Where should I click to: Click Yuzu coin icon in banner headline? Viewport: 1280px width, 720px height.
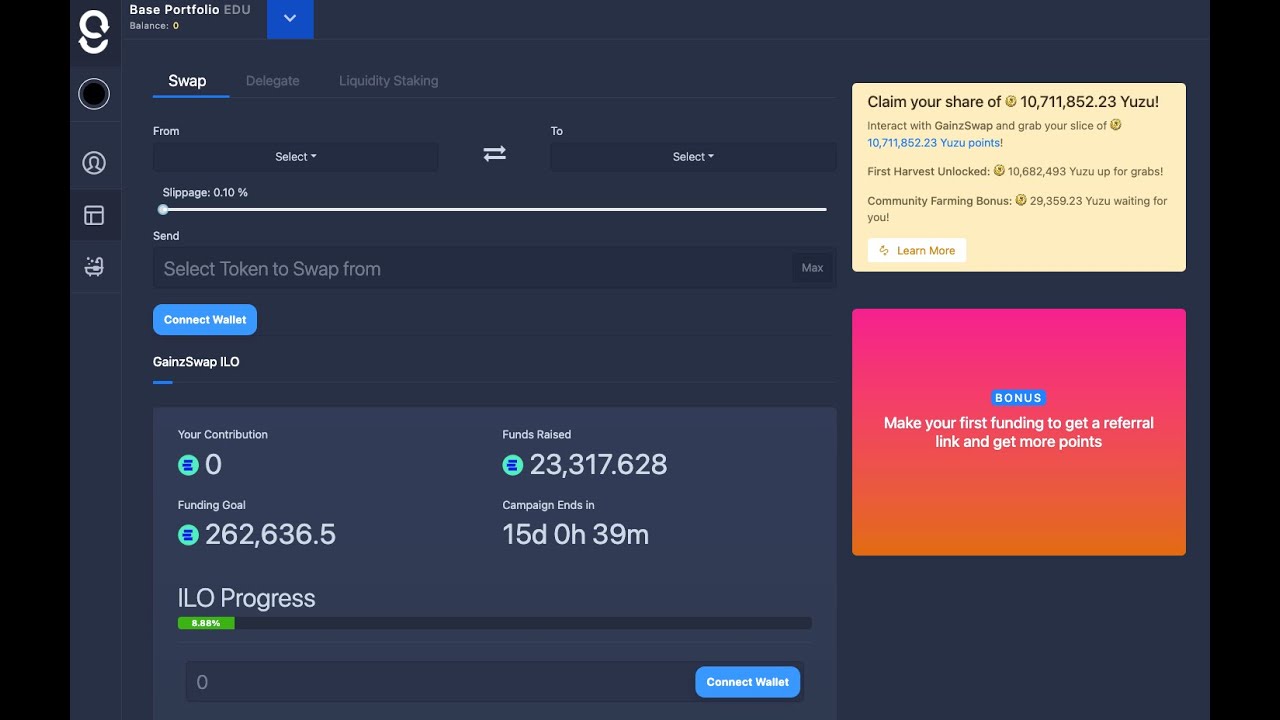click(x=1011, y=101)
